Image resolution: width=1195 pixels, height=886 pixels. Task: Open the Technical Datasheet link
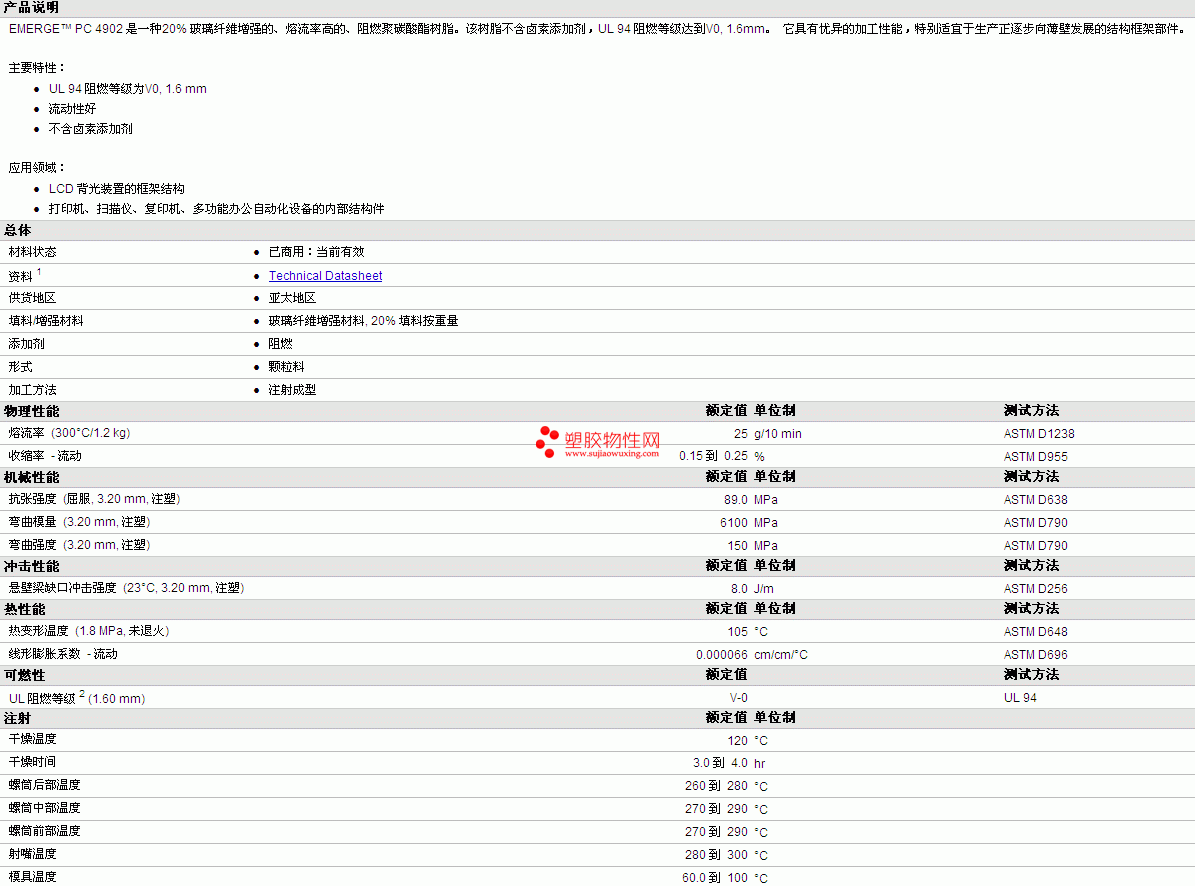[x=325, y=276]
